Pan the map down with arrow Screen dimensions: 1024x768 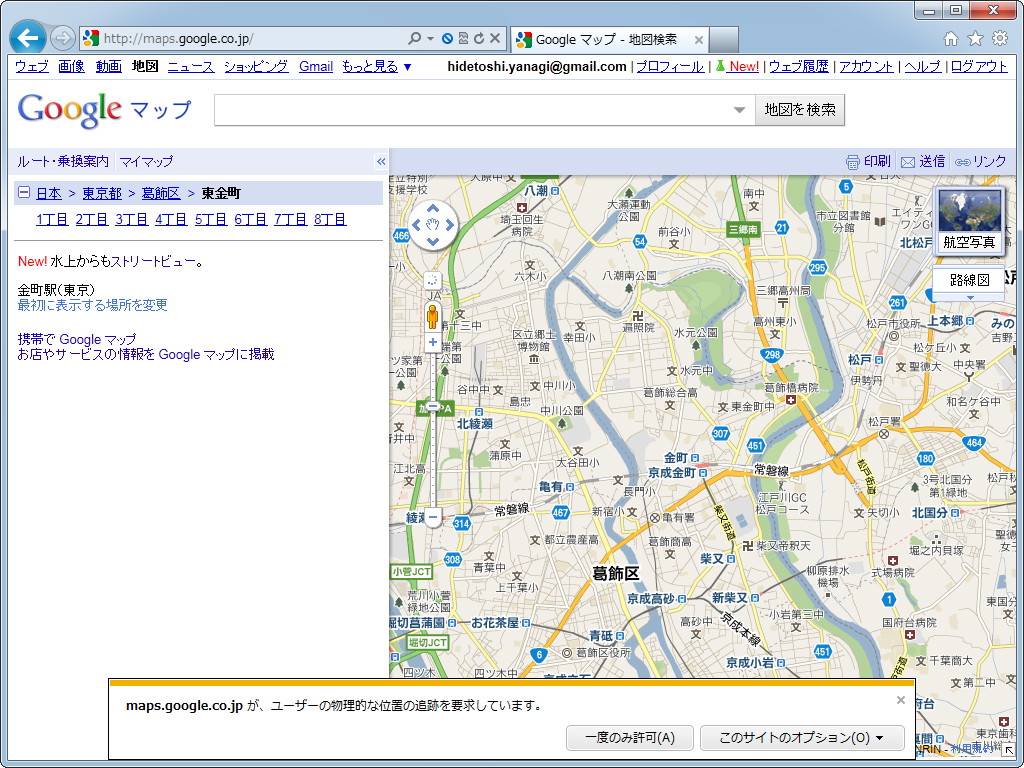coord(432,242)
